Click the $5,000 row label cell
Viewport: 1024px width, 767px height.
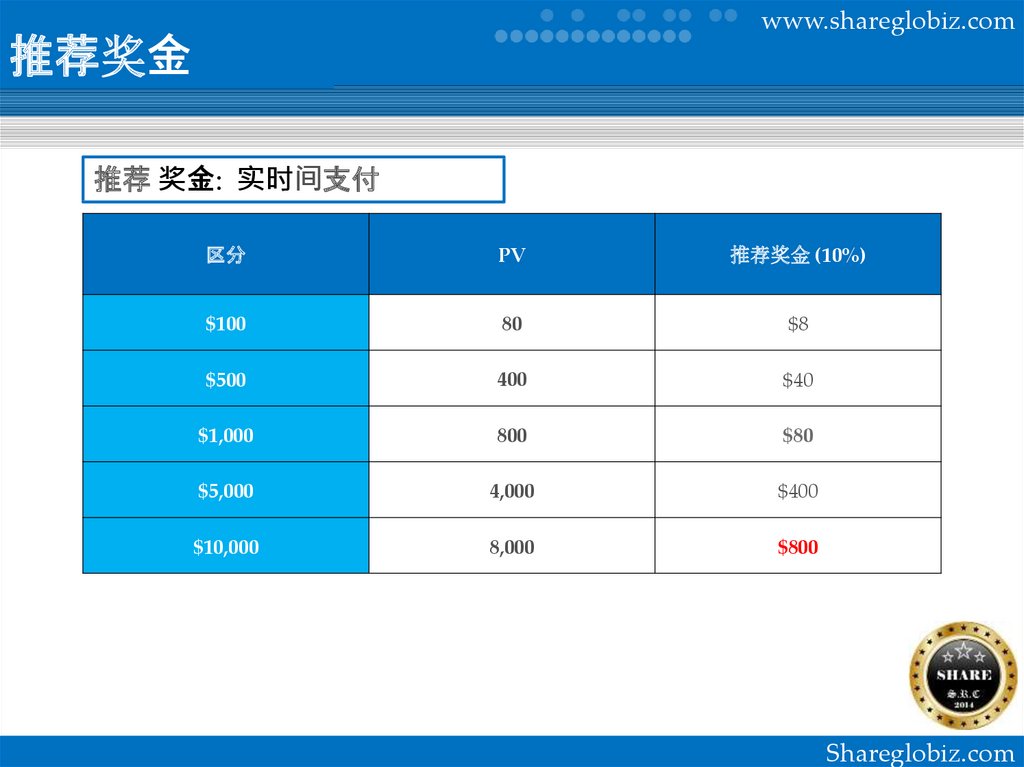click(x=225, y=491)
